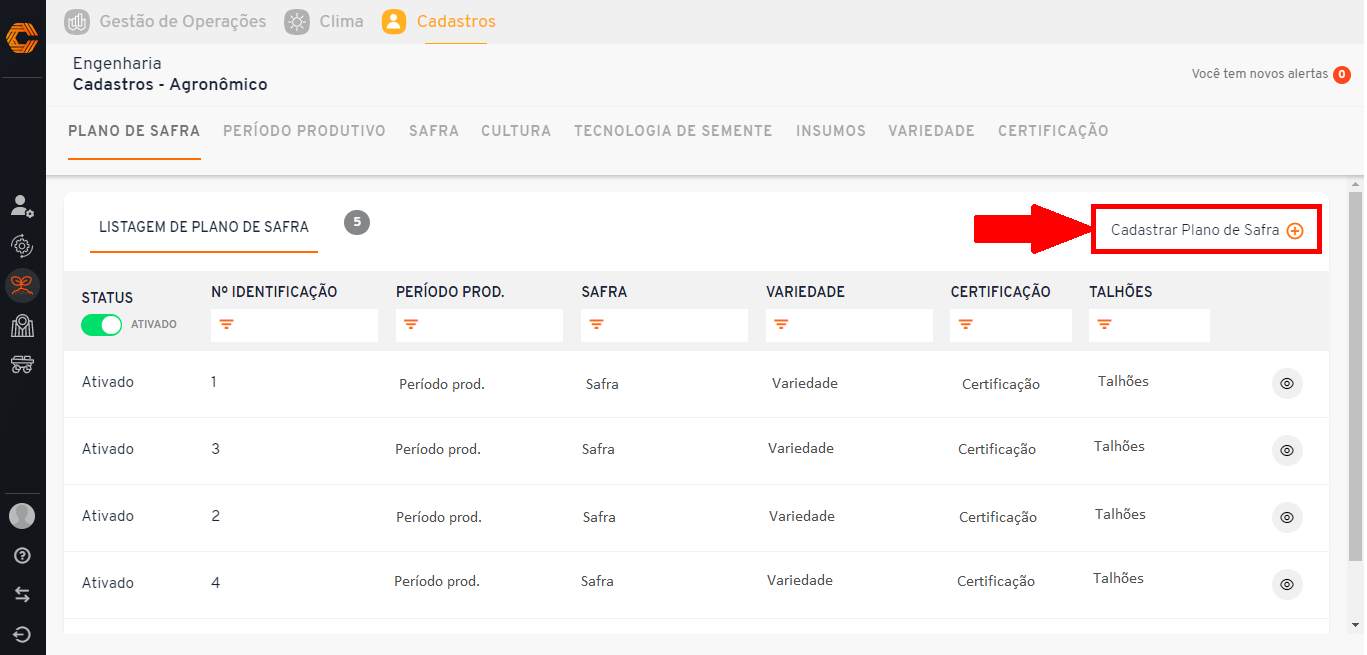This screenshot has height=655, width=1367.
Task: Click the Gestão de Operações module icon
Action: (x=77, y=21)
